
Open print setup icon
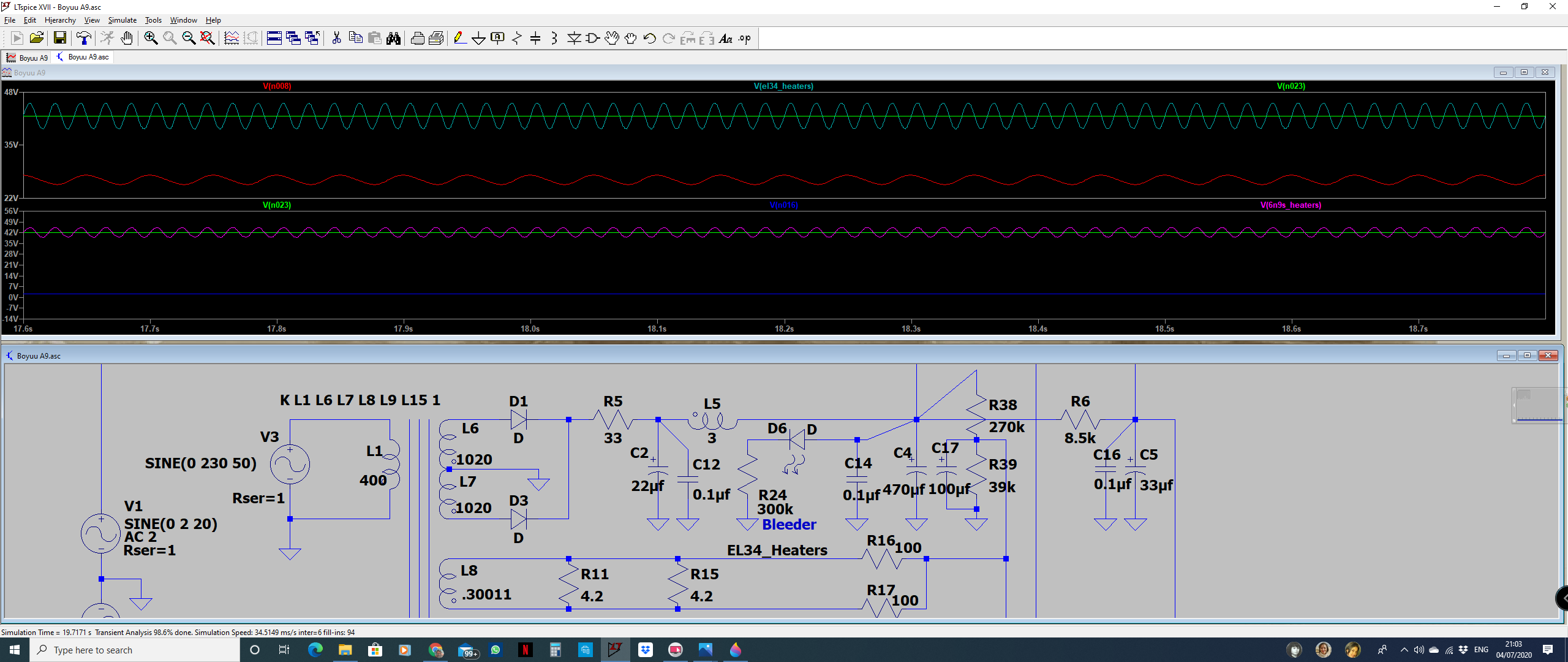[436, 38]
